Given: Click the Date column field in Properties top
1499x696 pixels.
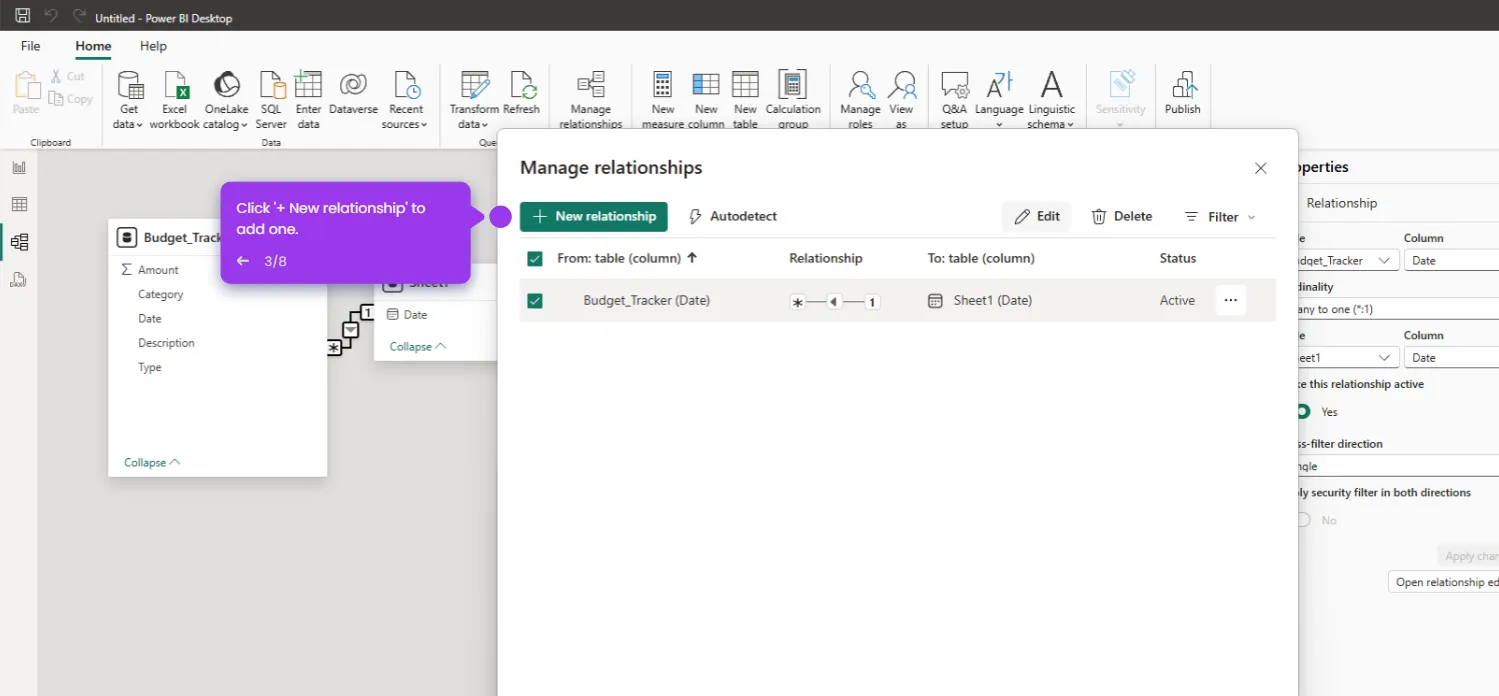Looking at the screenshot, I should coord(1451,260).
